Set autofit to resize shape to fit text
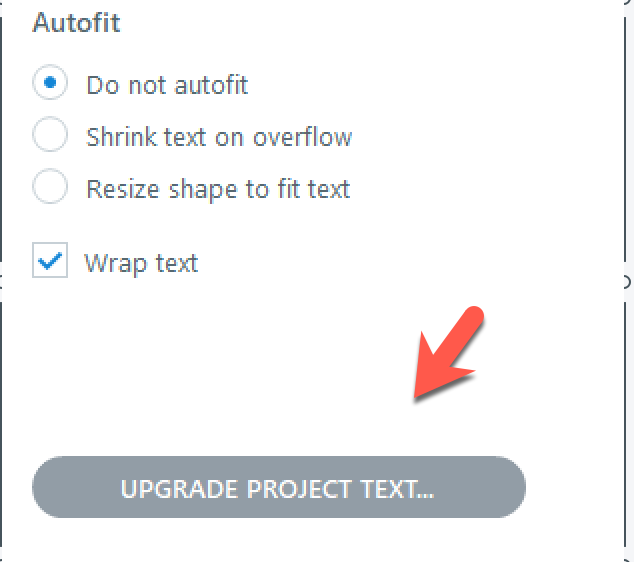 pyautogui.click(x=50, y=188)
